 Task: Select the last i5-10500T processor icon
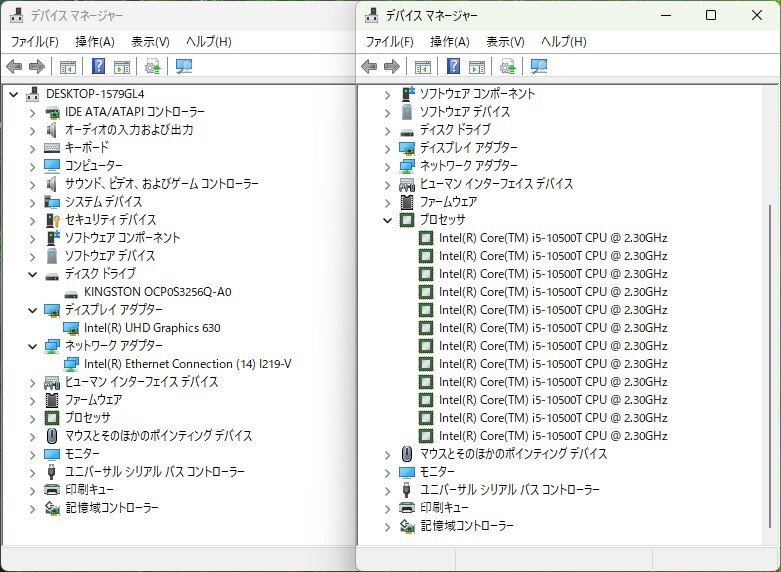(x=426, y=436)
